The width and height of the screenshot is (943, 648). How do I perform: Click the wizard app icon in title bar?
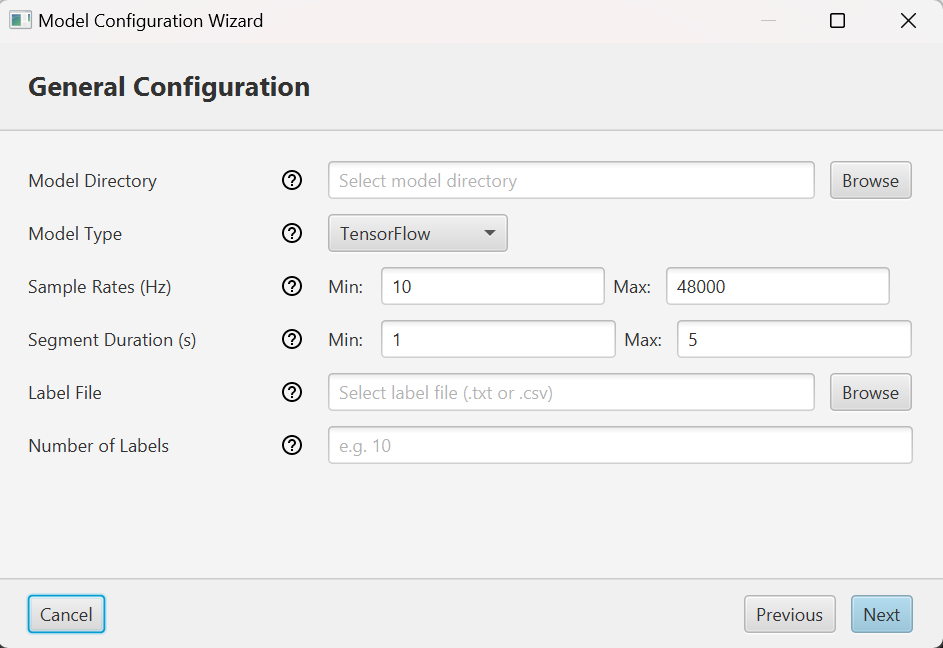(20, 20)
